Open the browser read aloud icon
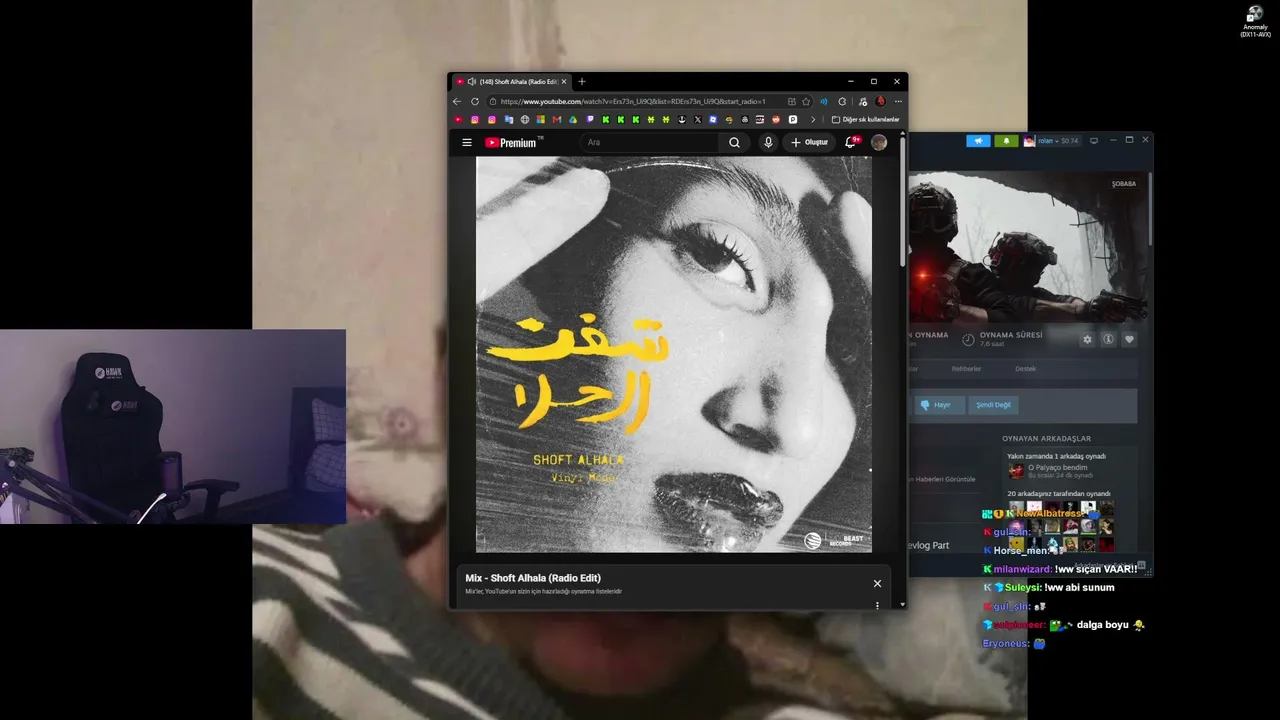The image size is (1280, 720). 824,101
